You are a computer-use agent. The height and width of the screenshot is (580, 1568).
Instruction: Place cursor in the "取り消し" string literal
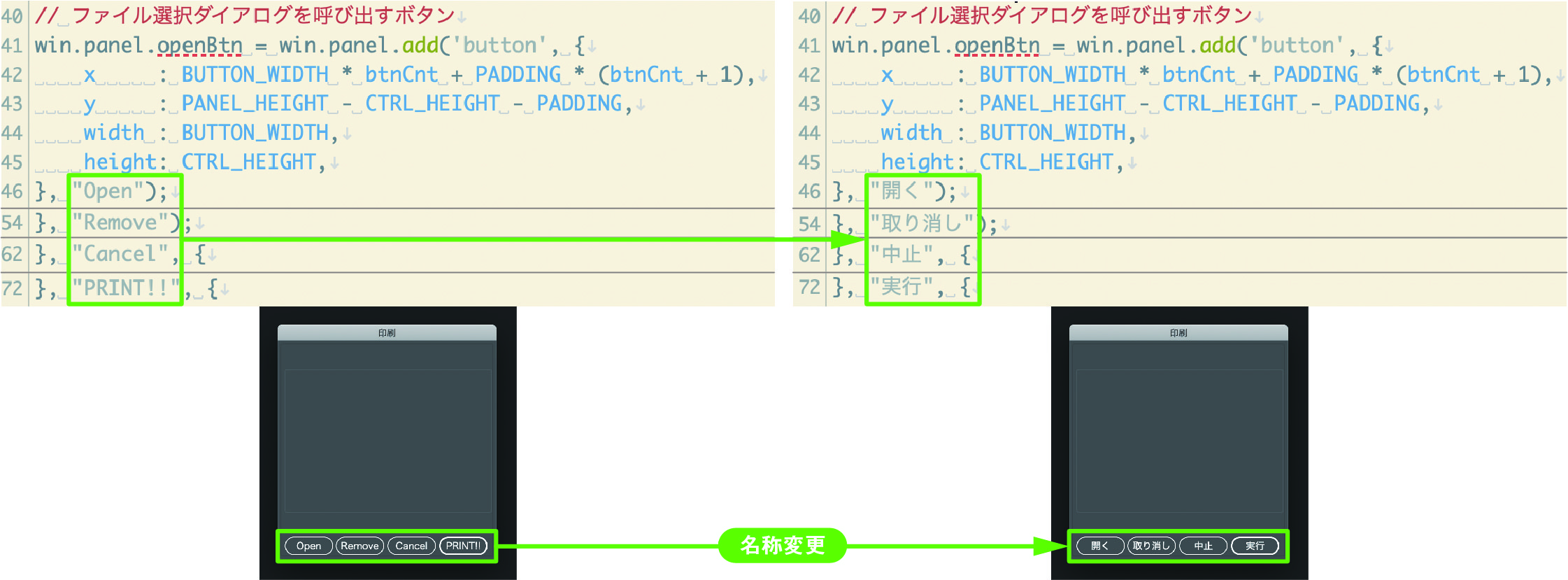921,223
